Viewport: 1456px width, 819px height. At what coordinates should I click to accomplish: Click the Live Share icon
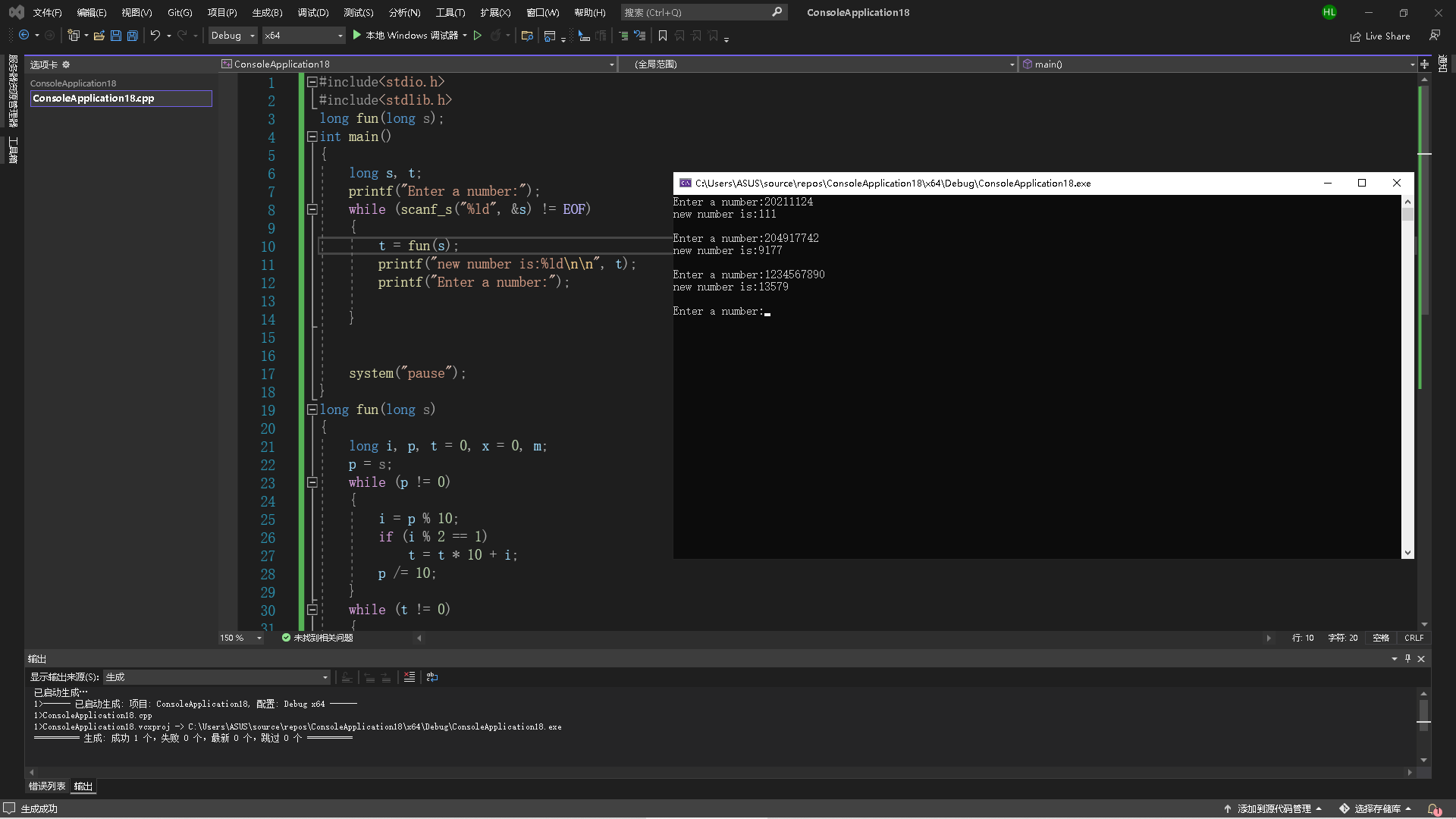point(1355,36)
